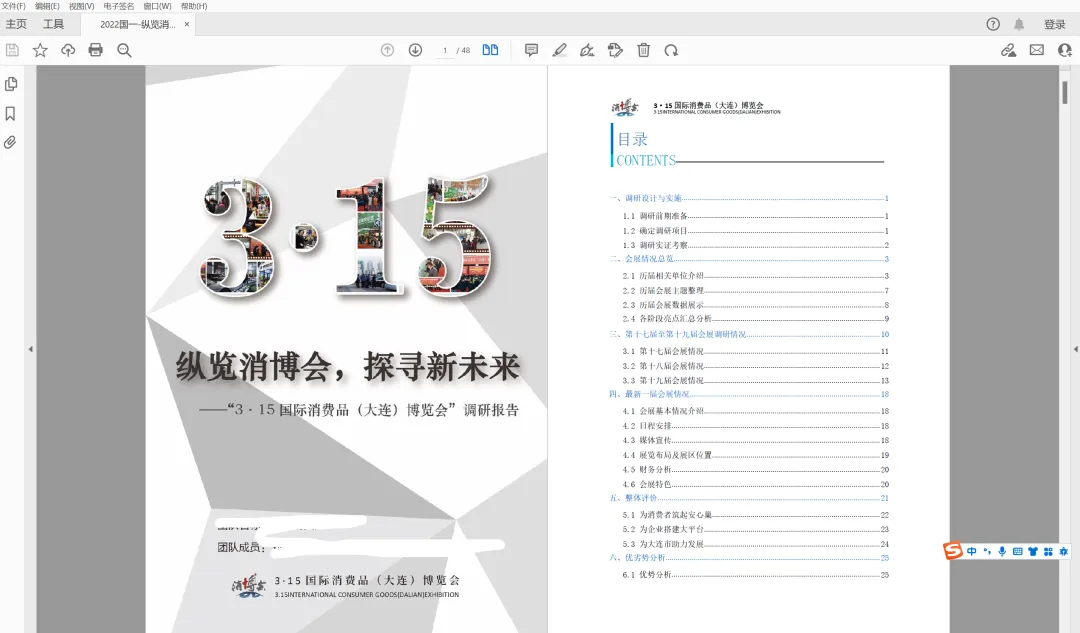The image size is (1080, 633).
Task: Go to next page arrow
Action: (x=415, y=50)
